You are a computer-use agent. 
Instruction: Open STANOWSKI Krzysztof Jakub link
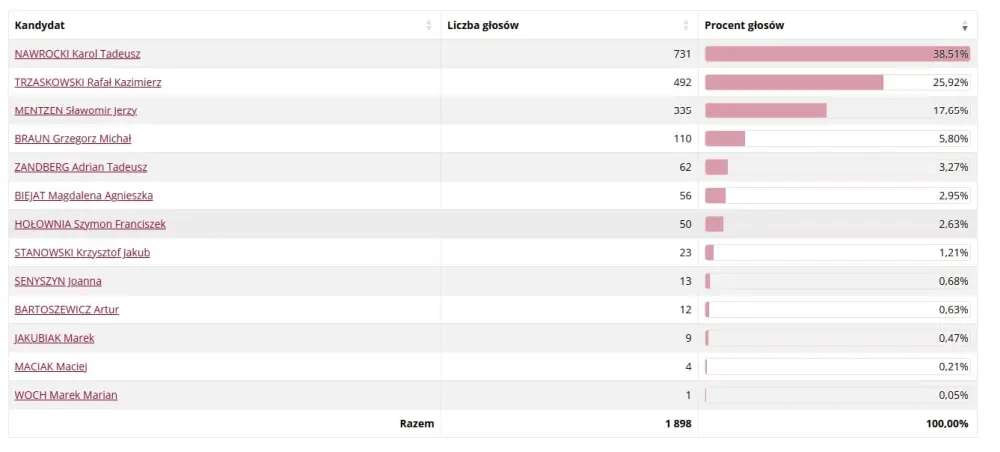tap(82, 252)
